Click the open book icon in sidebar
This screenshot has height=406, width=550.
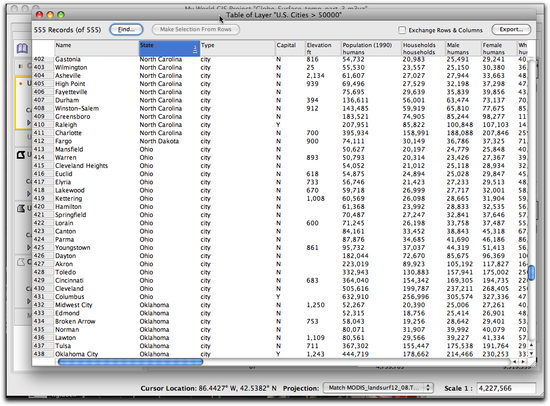tap(22, 48)
